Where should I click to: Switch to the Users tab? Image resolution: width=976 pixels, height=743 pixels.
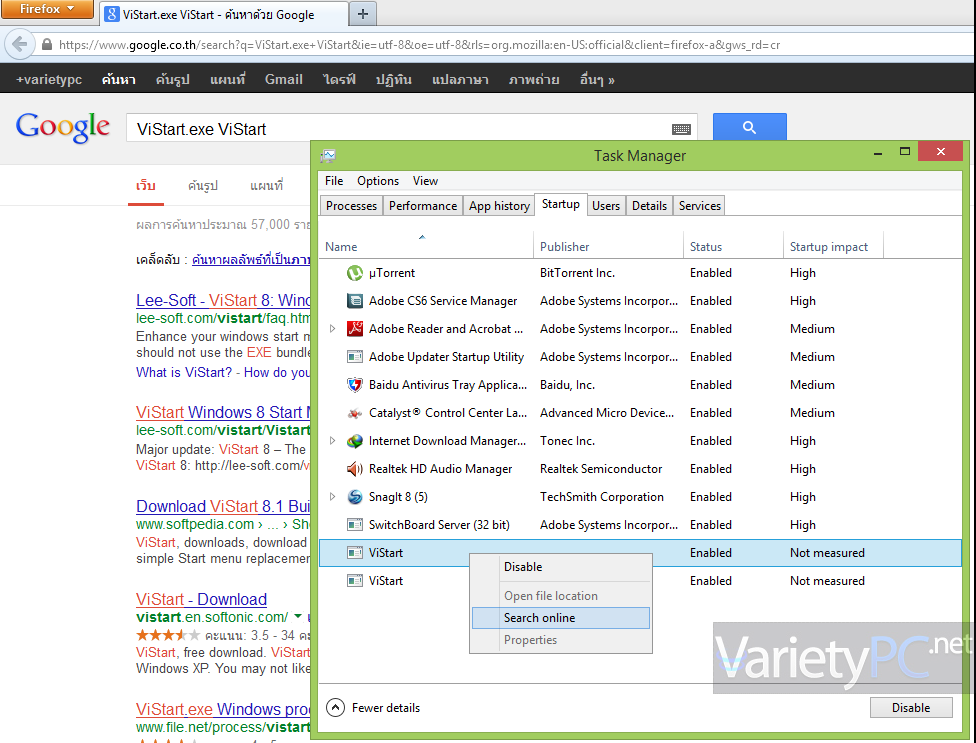pyautogui.click(x=606, y=205)
